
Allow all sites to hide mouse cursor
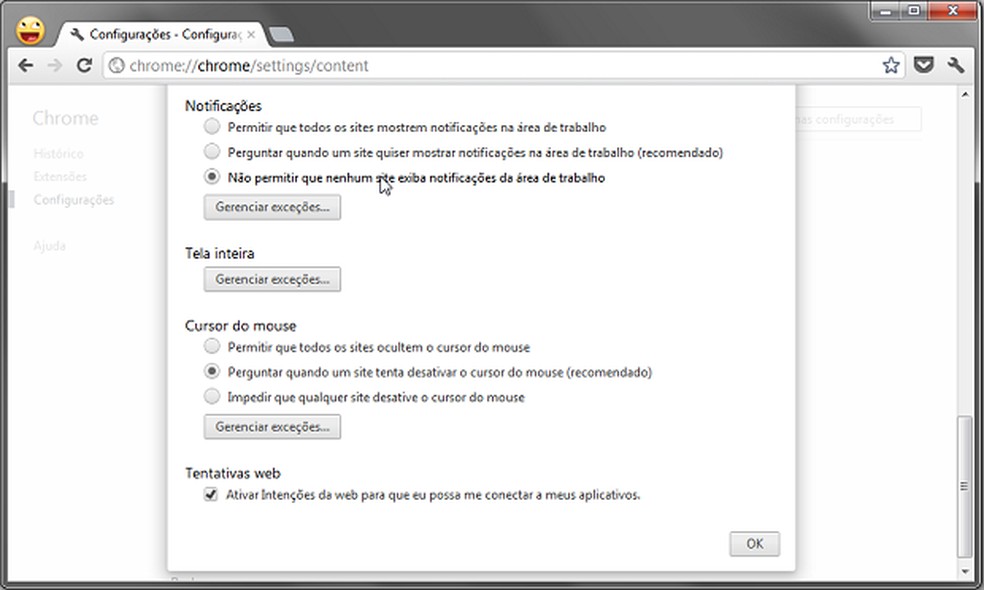(211, 346)
